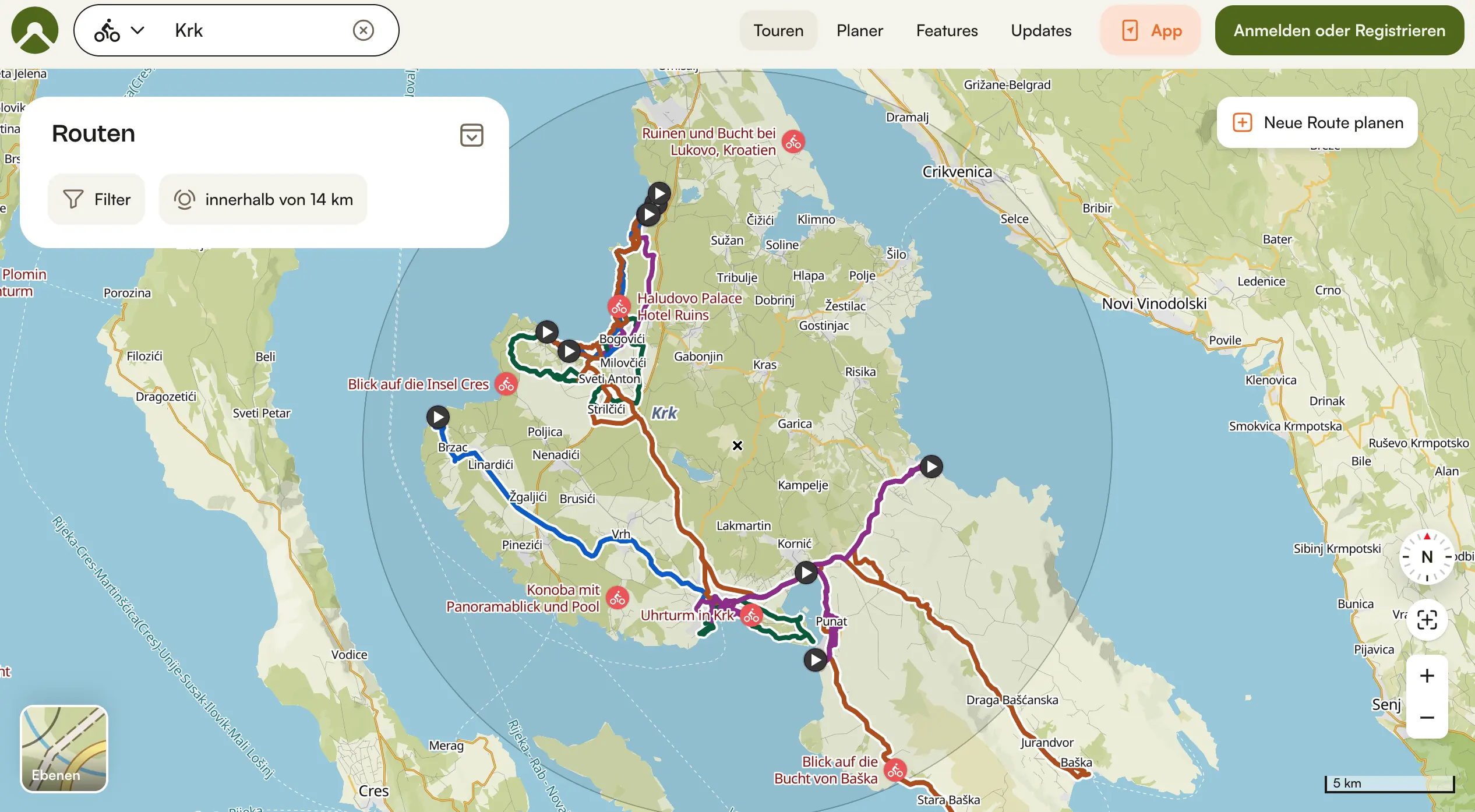This screenshot has height=812, width=1475.
Task: Click the komoot logo icon
Action: 35,30
